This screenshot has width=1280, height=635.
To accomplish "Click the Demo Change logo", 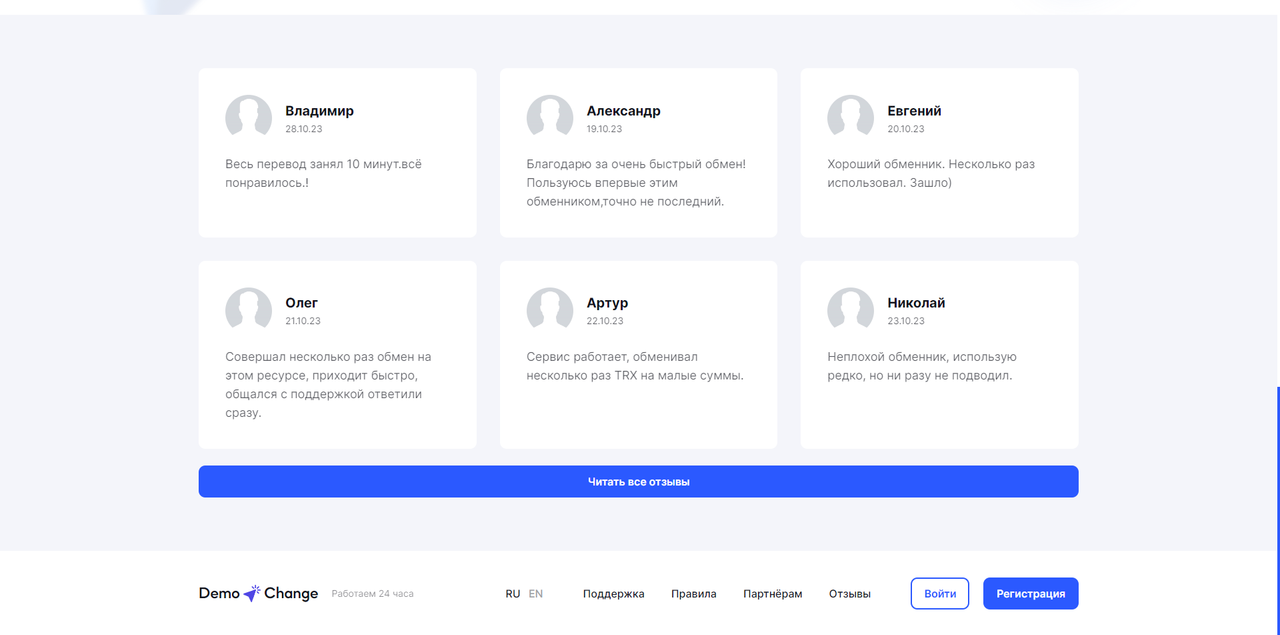I will coord(258,593).
